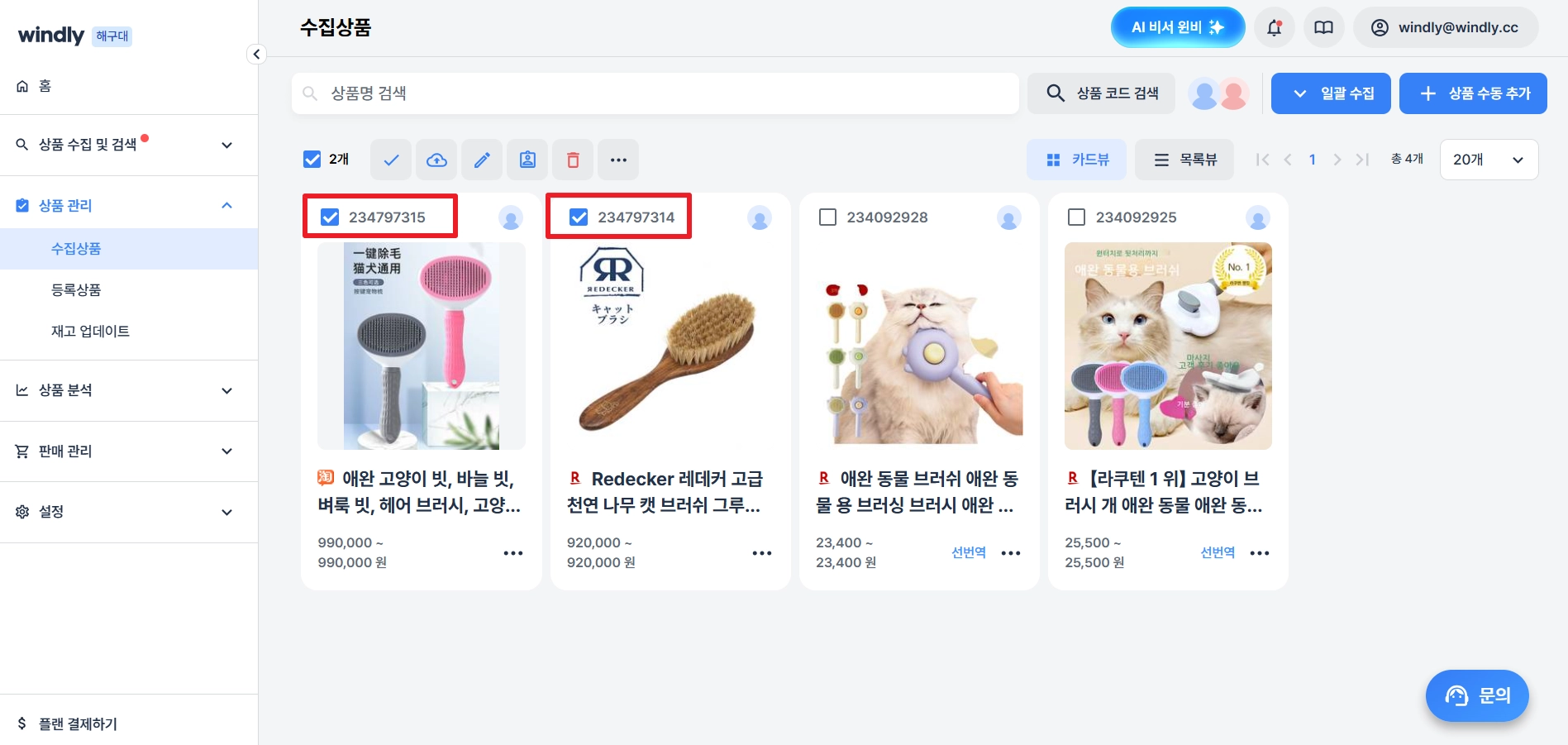Click the 상품 수동 추가 button
The height and width of the screenshot is (745, 1568).
[x=1473, y=93]
